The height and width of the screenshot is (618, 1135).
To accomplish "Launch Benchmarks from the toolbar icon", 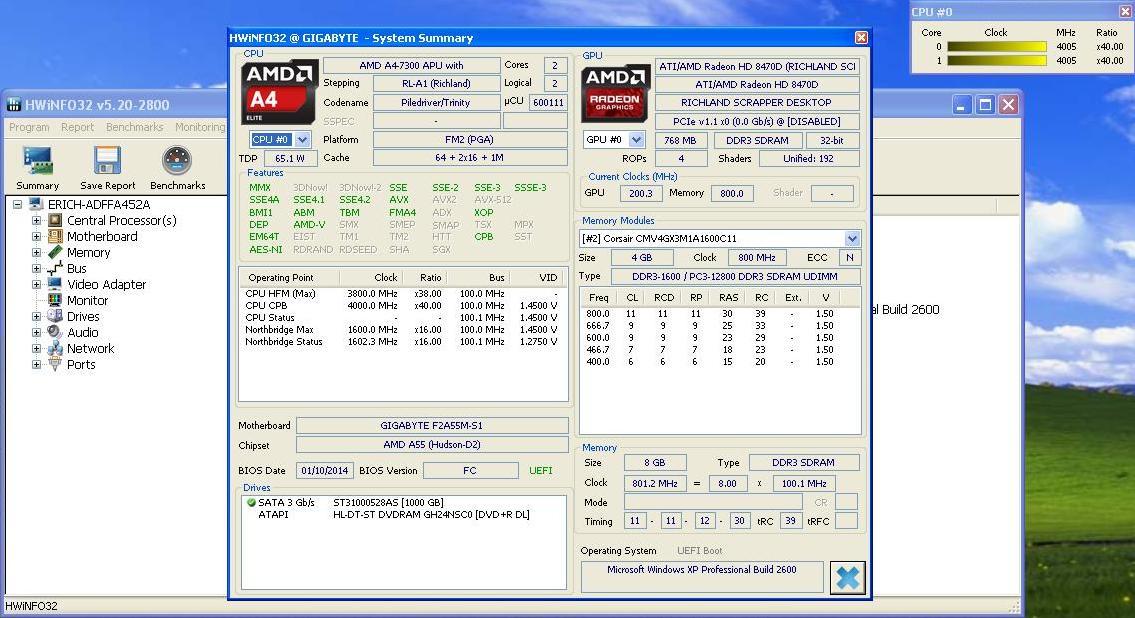I will (177, 161).
